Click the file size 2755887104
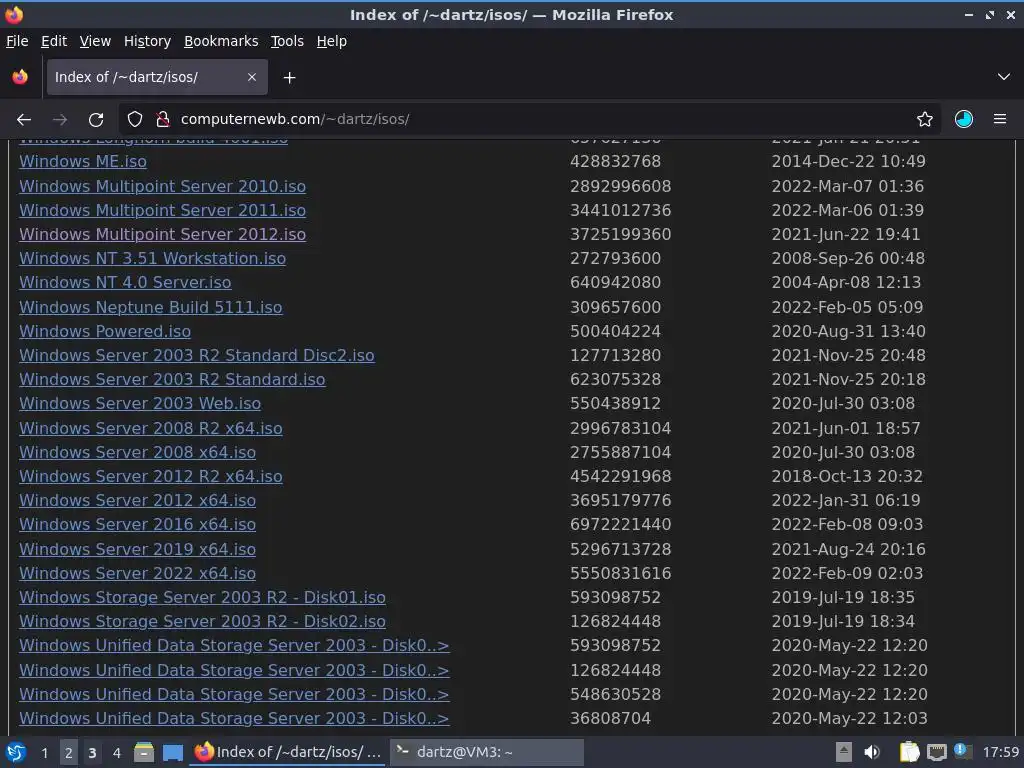1024x768 pixels. pos(620,453)
